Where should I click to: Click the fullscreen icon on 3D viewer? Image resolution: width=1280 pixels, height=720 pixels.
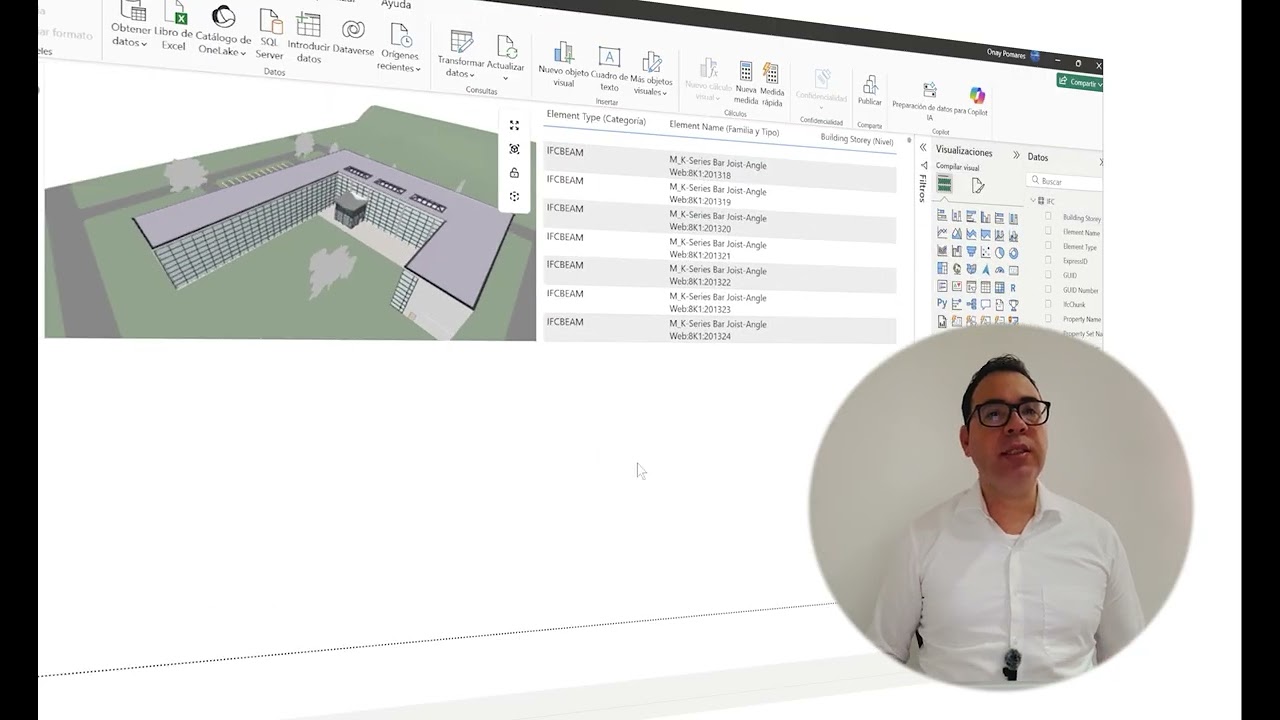pyautogui.click(x=514, y=125)
